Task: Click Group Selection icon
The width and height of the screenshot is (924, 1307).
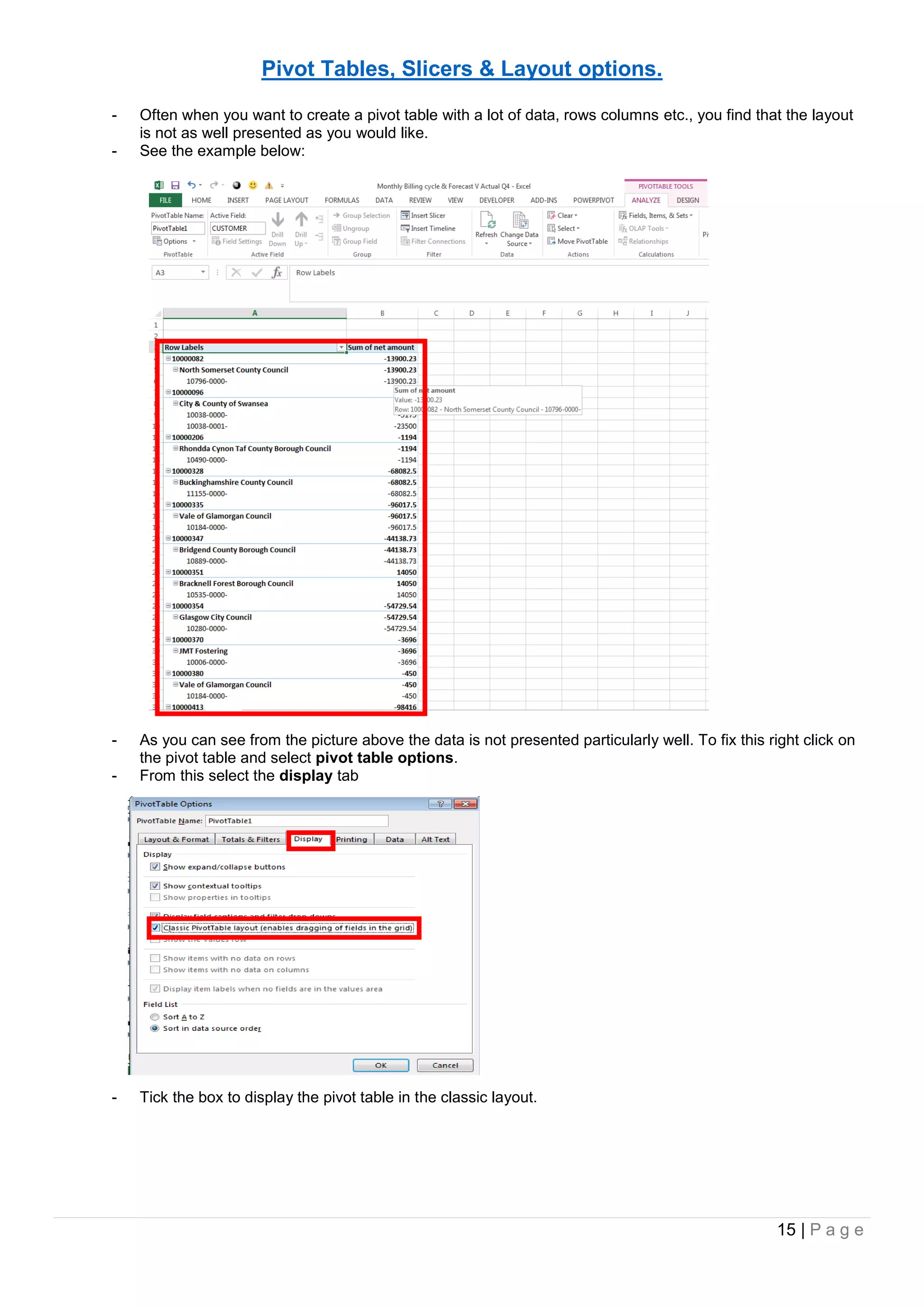Action: (x=337, y=215)
